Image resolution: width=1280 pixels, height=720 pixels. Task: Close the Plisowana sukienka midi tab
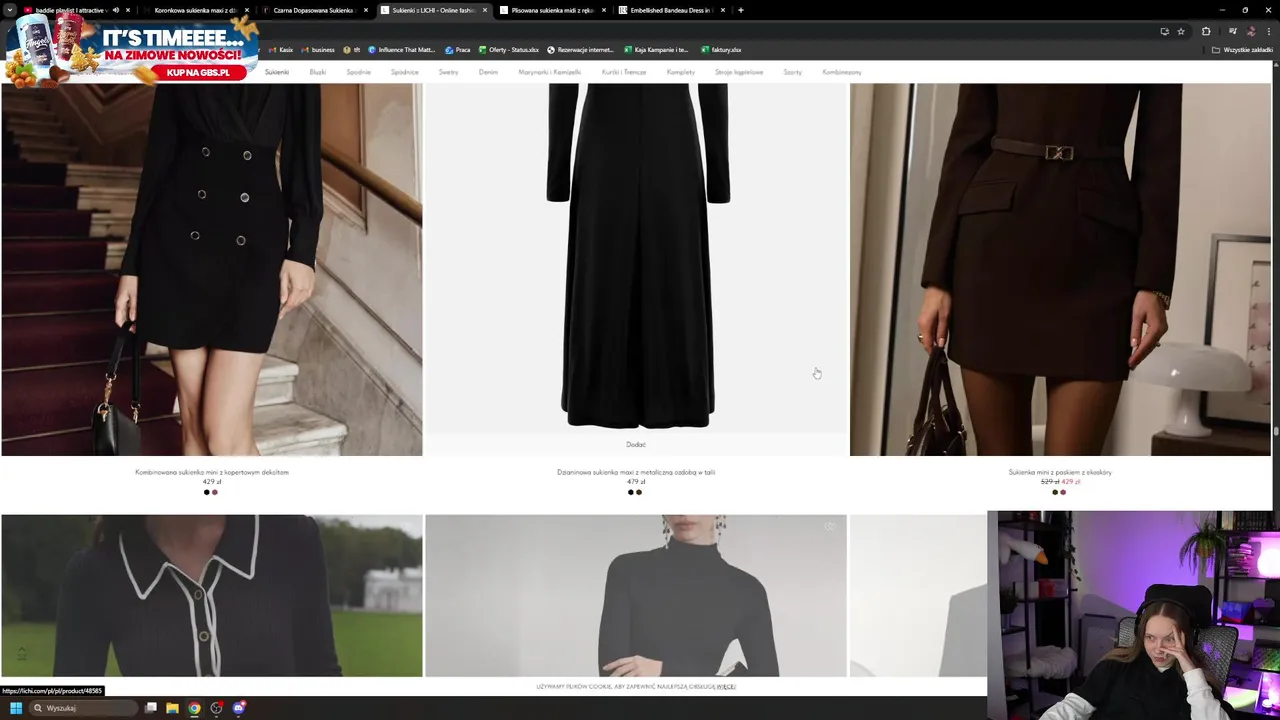click(x=604, y=10)
